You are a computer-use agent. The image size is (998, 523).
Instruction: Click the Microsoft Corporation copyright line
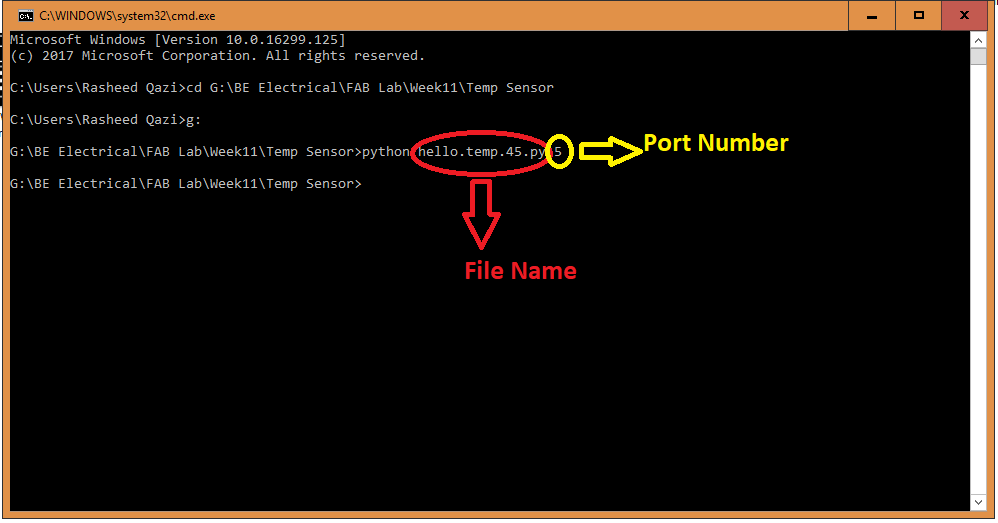point(217,56)
